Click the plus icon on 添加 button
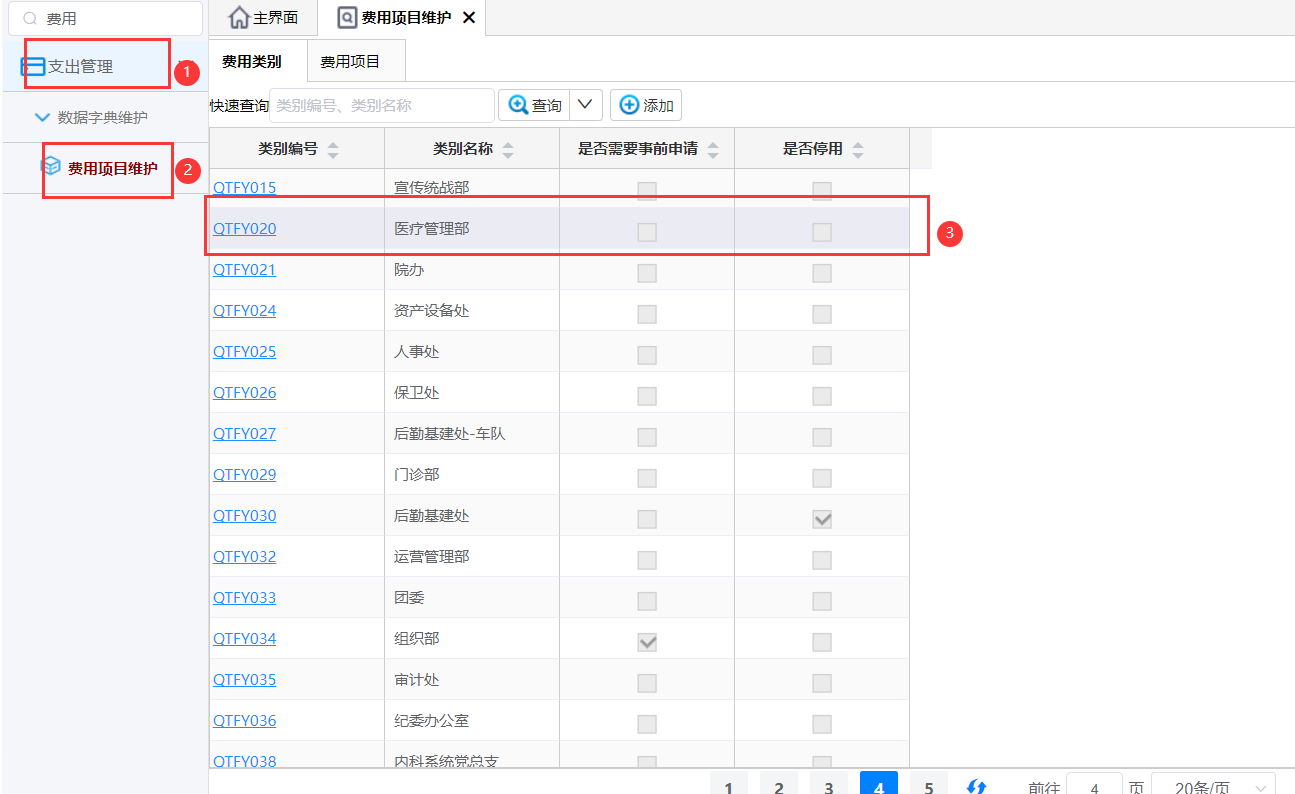Viewport: 1295px width, 794px height. (629, 105)
